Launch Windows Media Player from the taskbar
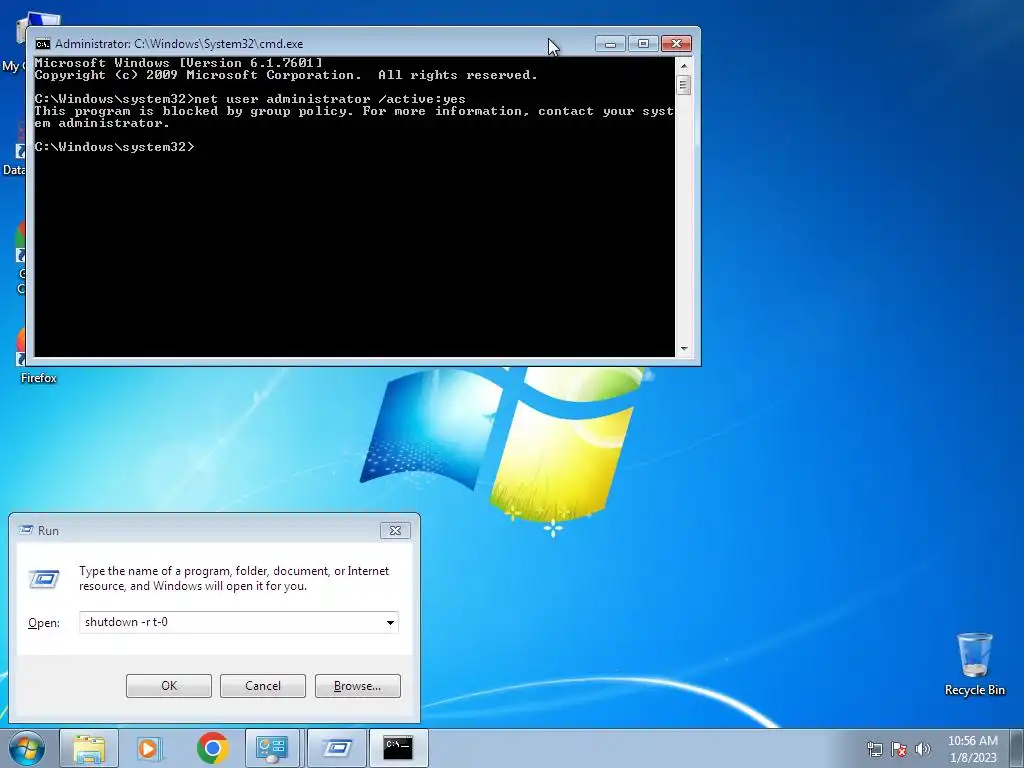This screenshot has height=768, width=1024. 150,748
